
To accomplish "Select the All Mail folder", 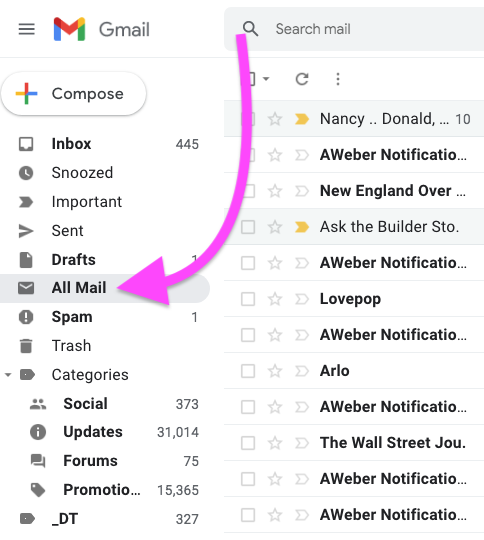I will coord(105,288).
